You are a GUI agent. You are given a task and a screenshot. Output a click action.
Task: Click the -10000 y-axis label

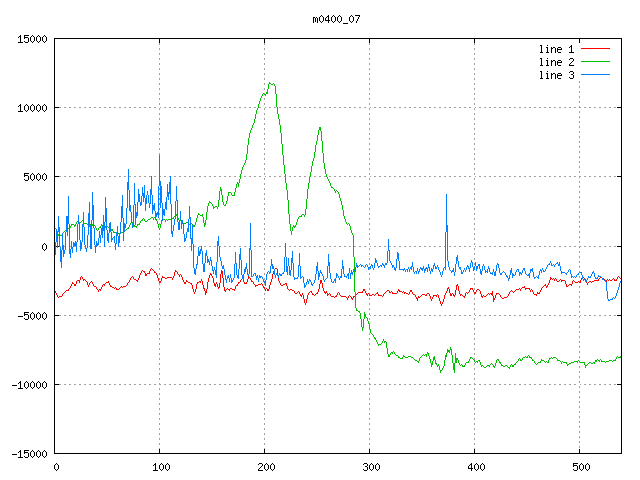point(26,385)
